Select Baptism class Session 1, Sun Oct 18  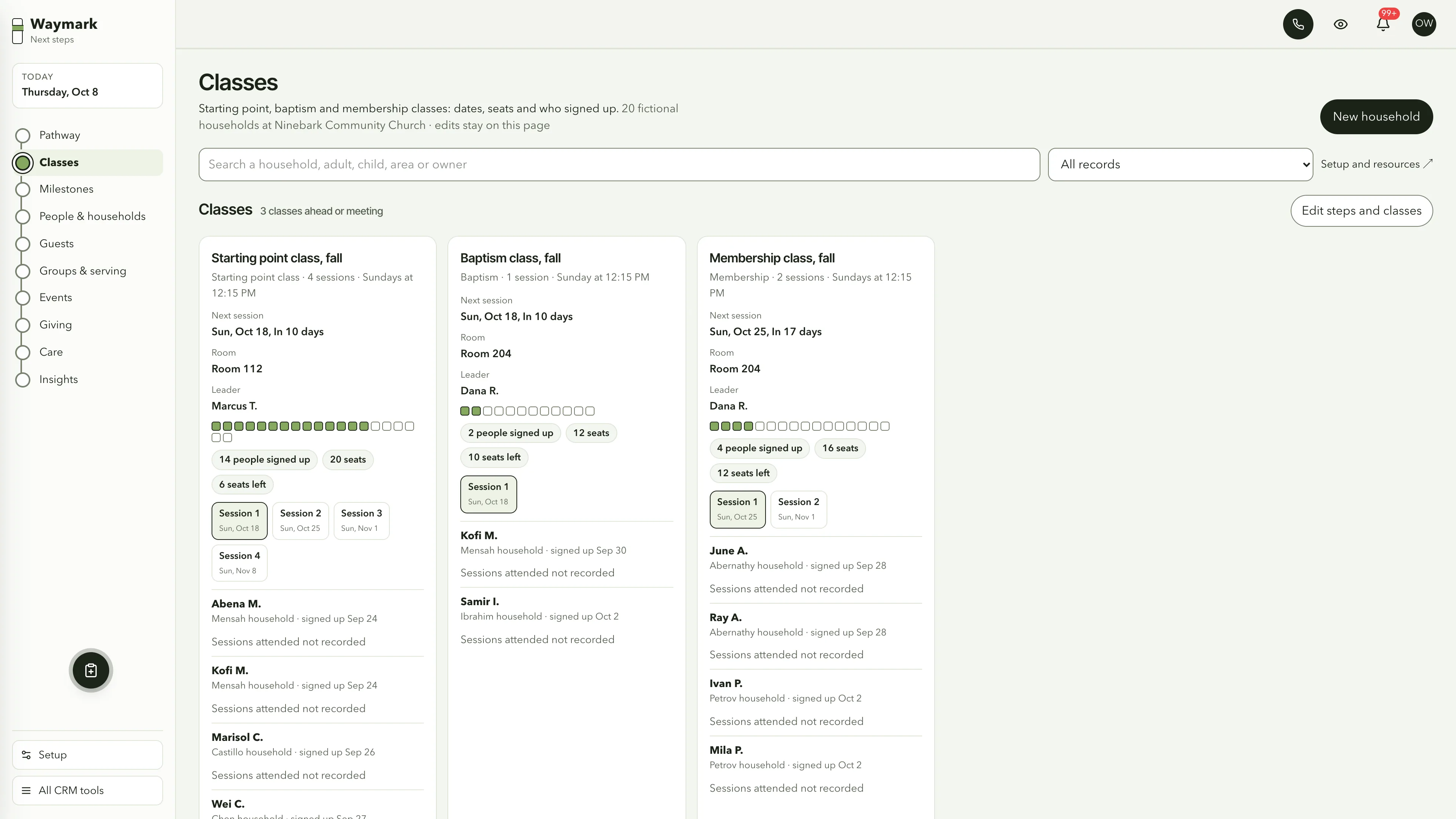(488, 494)
